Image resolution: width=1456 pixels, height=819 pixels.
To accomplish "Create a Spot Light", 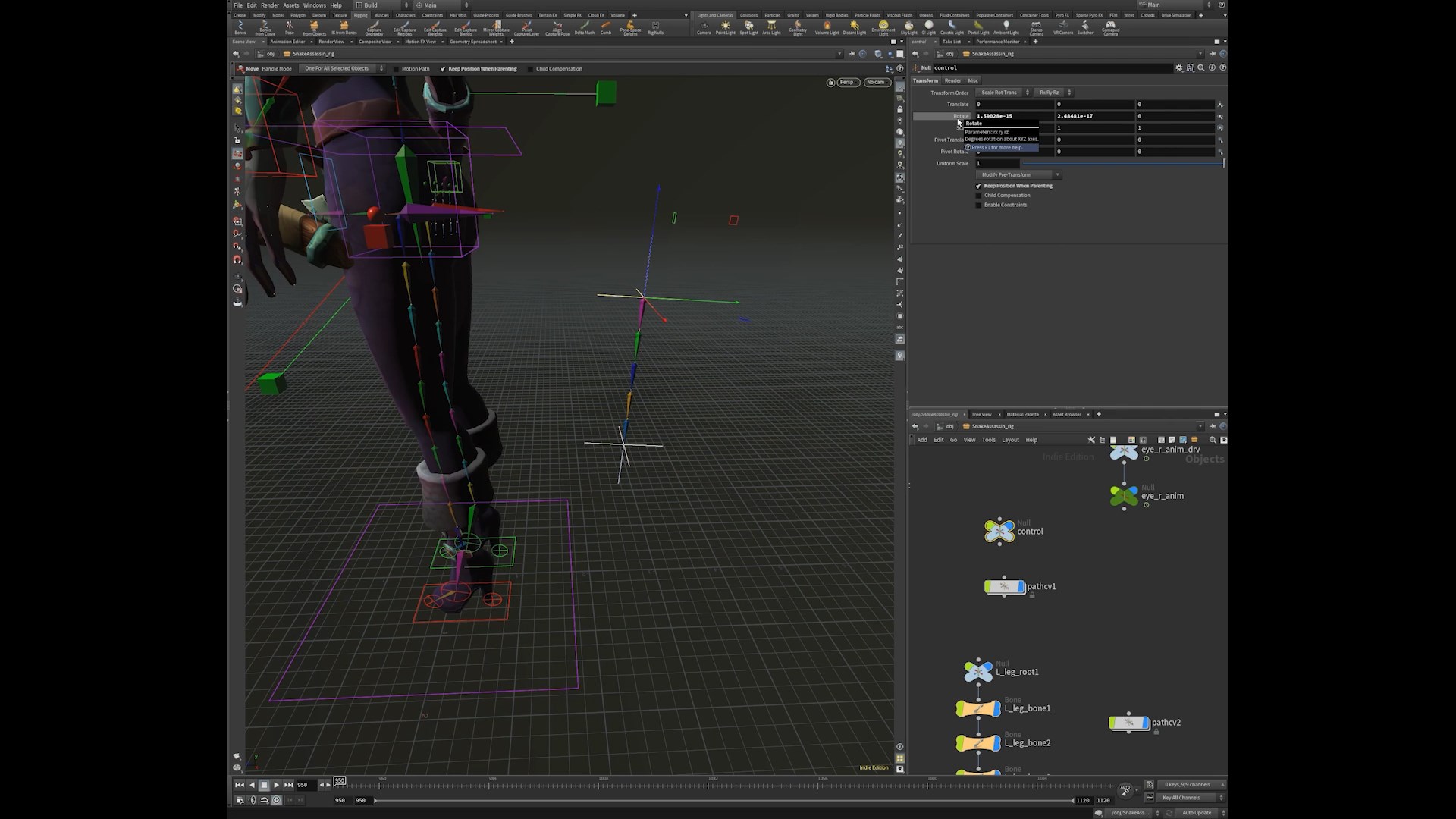I will click(748, 28).
